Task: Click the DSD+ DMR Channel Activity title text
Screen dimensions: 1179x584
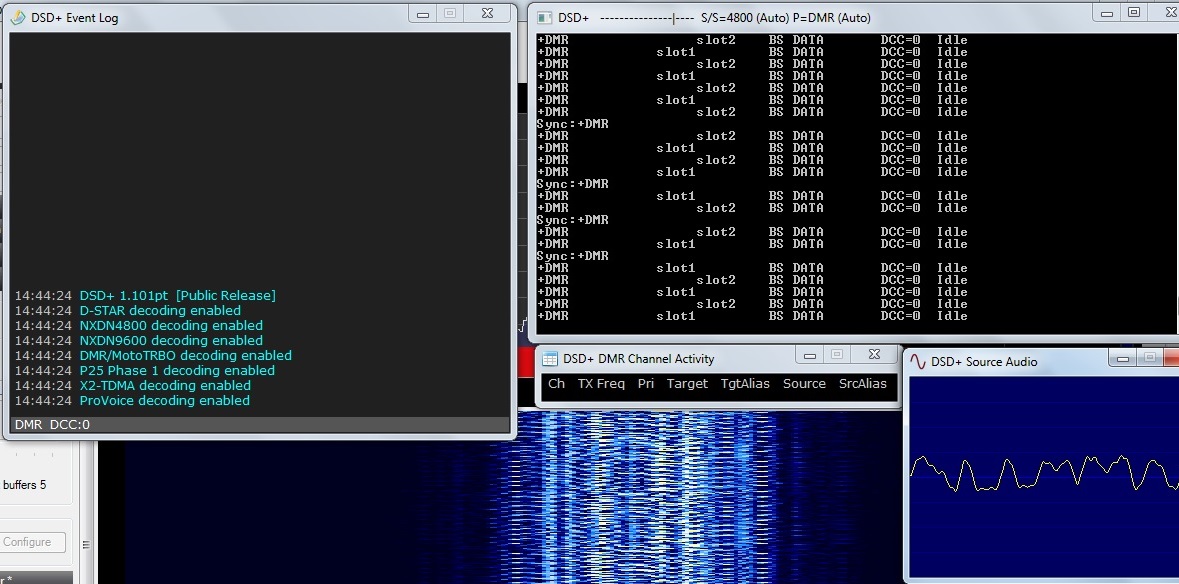Action: [638, 359]
